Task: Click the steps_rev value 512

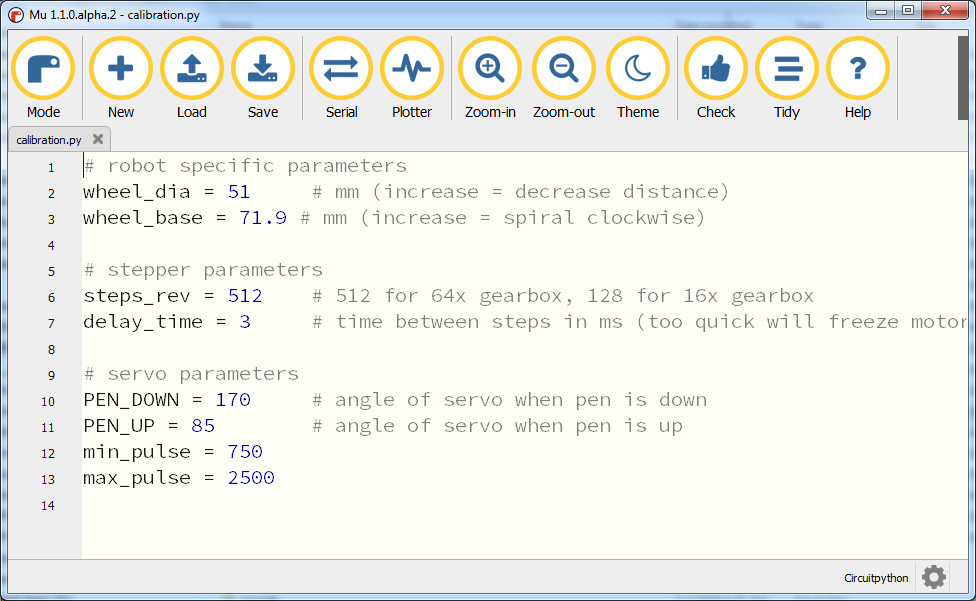Action: click(x=245, y=296)
